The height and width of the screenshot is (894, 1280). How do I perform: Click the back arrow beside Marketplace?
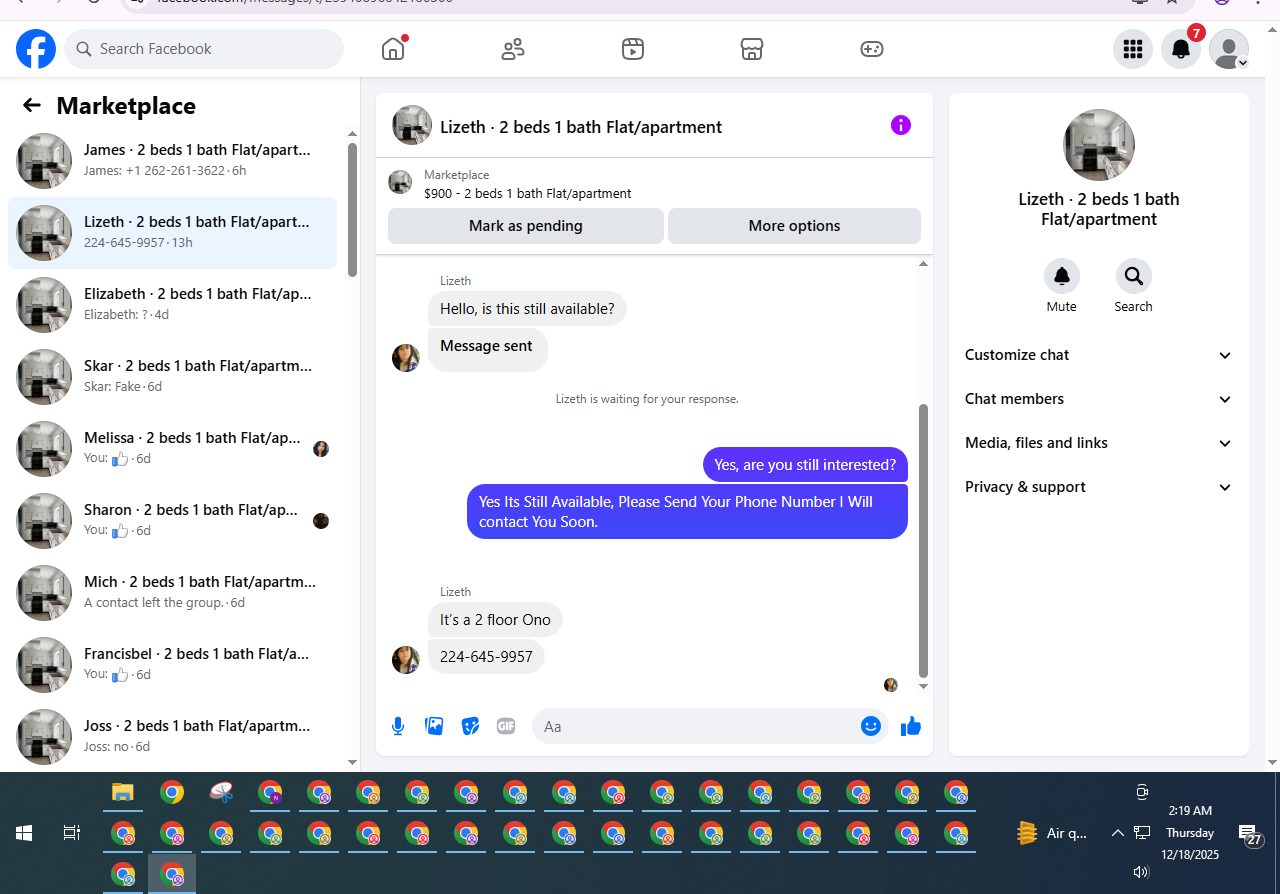(x=32, y=105)
